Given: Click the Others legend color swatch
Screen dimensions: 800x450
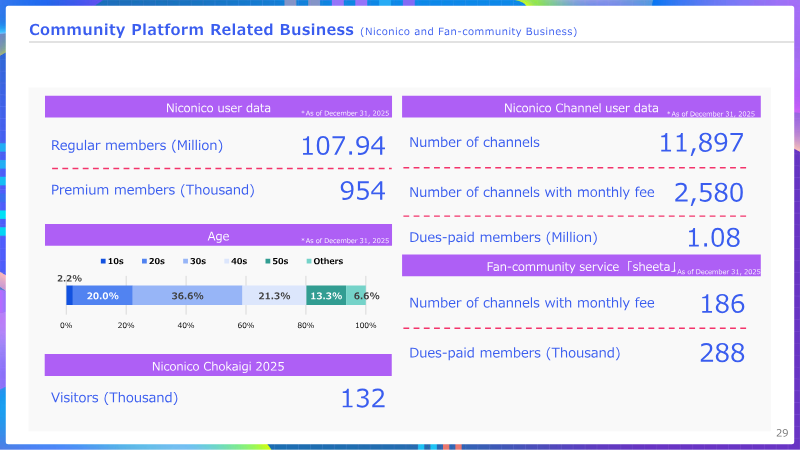Looking at the screenshot, I should (309, 261).
